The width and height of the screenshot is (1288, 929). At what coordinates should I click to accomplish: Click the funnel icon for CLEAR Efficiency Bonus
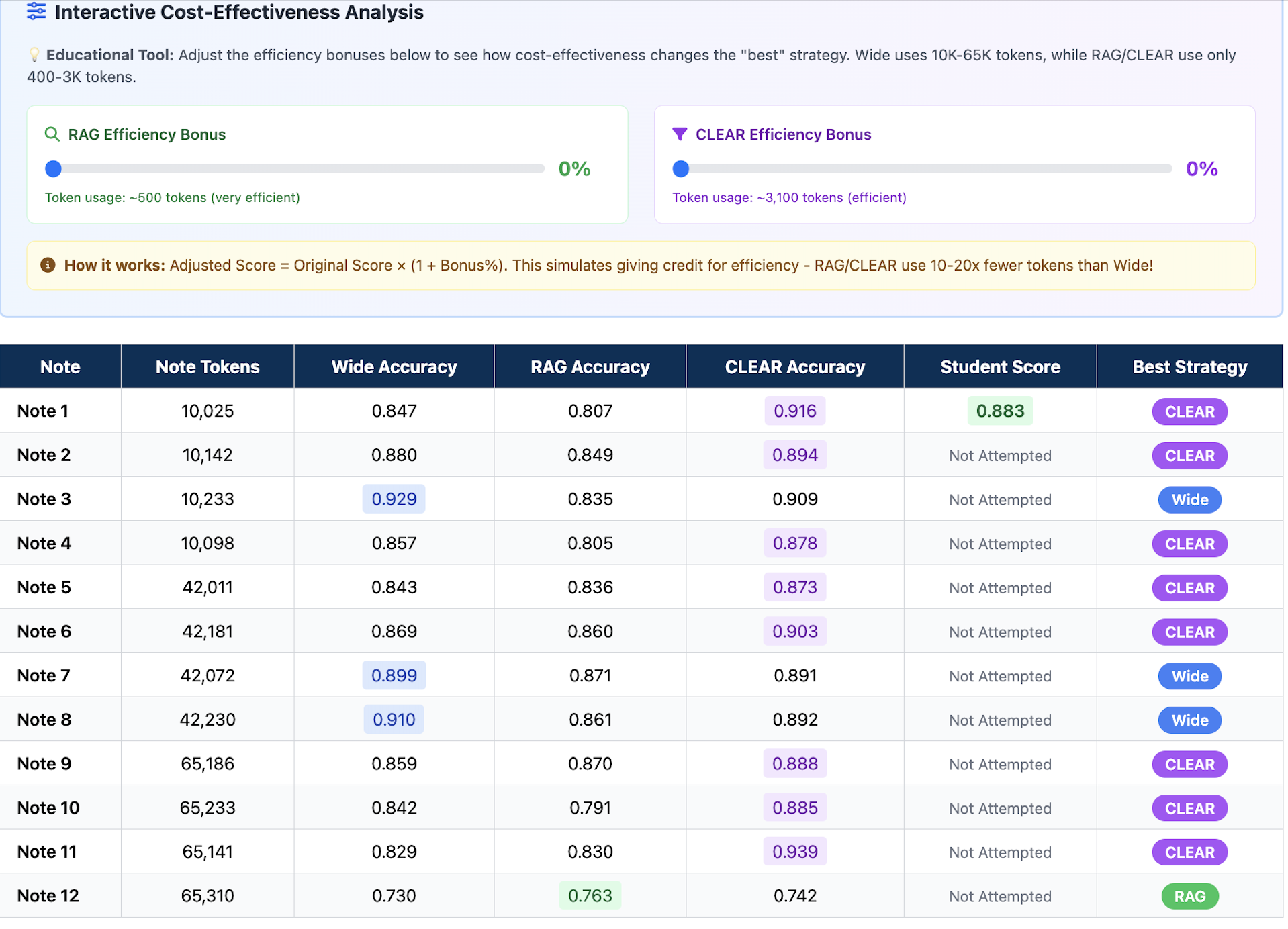[x=680, y=134]
